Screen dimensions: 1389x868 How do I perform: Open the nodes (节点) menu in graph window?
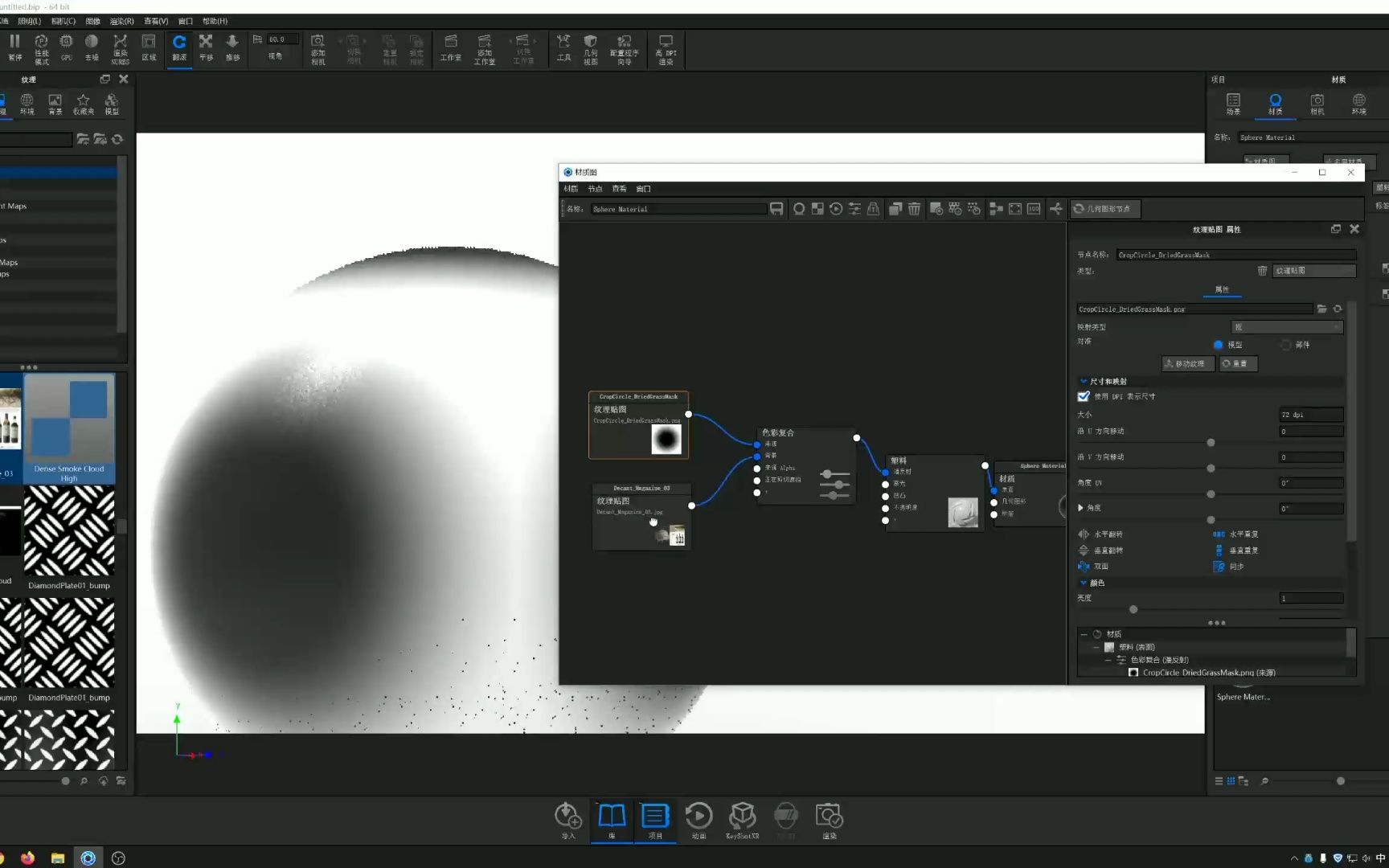[x=595, y=189]
